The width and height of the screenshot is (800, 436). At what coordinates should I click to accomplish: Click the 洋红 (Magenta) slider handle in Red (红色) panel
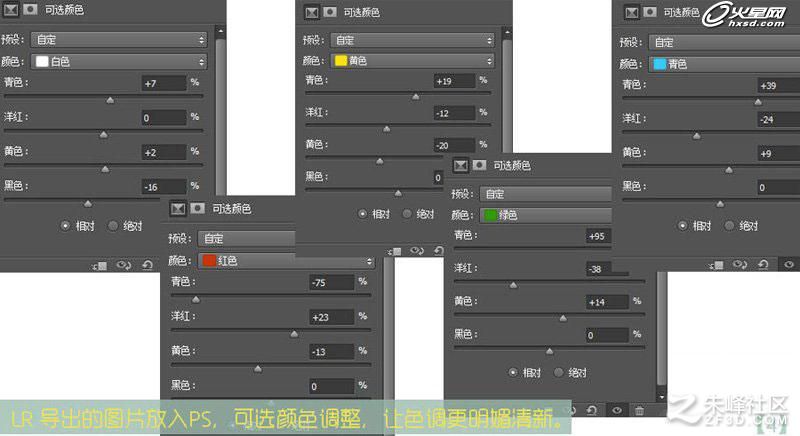[294, 334]
